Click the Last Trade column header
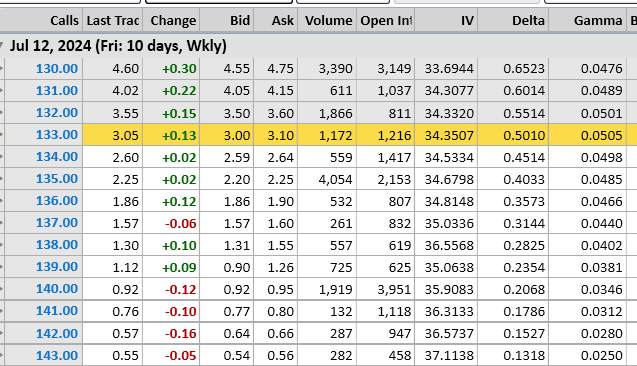Viewport: 637px width, 366px height. click(113, 20)
